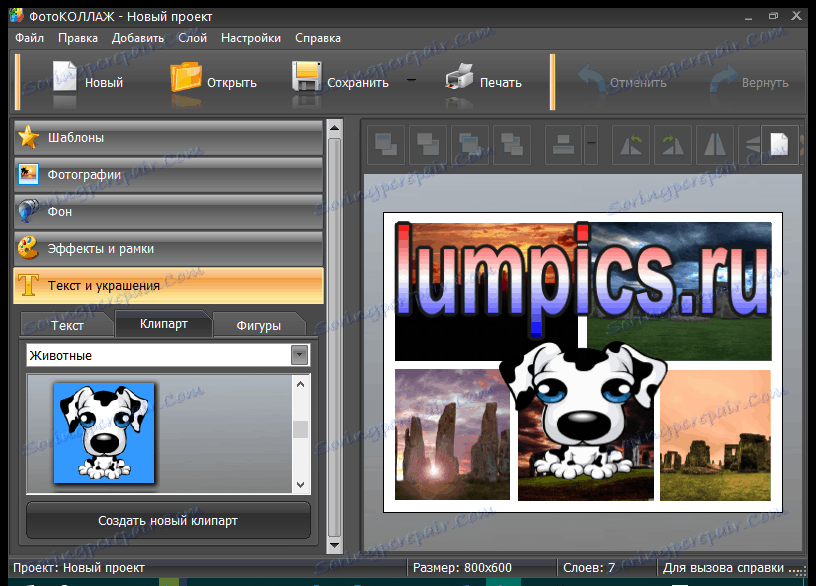Expand the Фон section

pyautogui.click(x=169, y=212)
